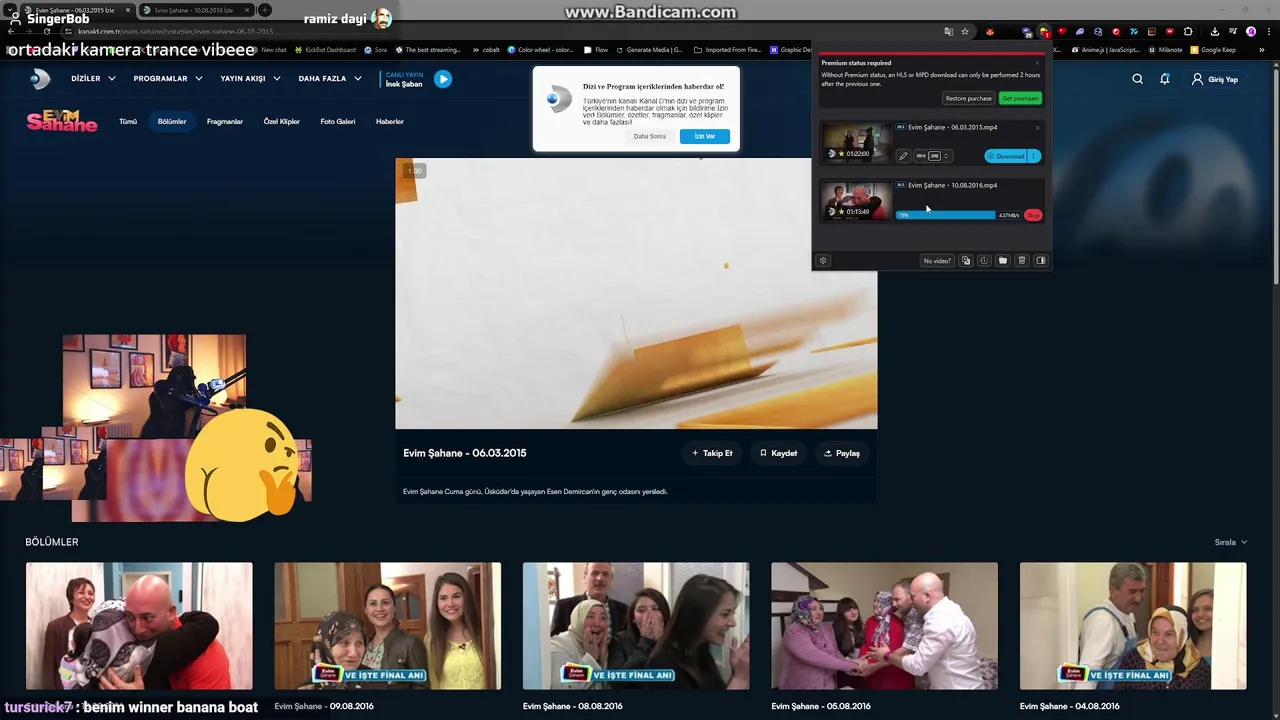Open Chrome downloads icon in toolbar
Image resolution: width=1280 pixels, height=720 pixels.
point(1215,31)
